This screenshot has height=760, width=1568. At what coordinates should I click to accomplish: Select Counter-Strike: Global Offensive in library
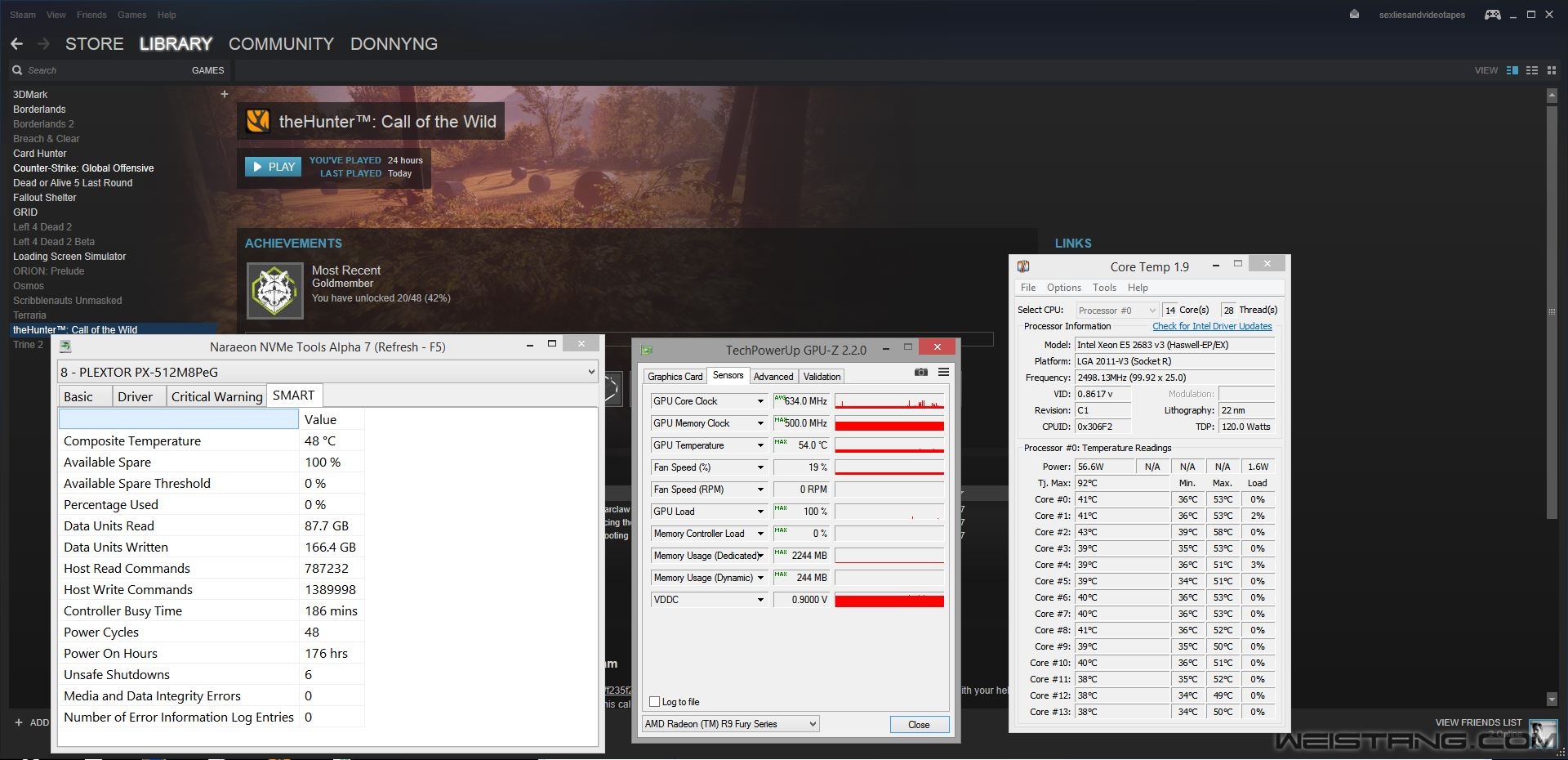tap(83, 168)
